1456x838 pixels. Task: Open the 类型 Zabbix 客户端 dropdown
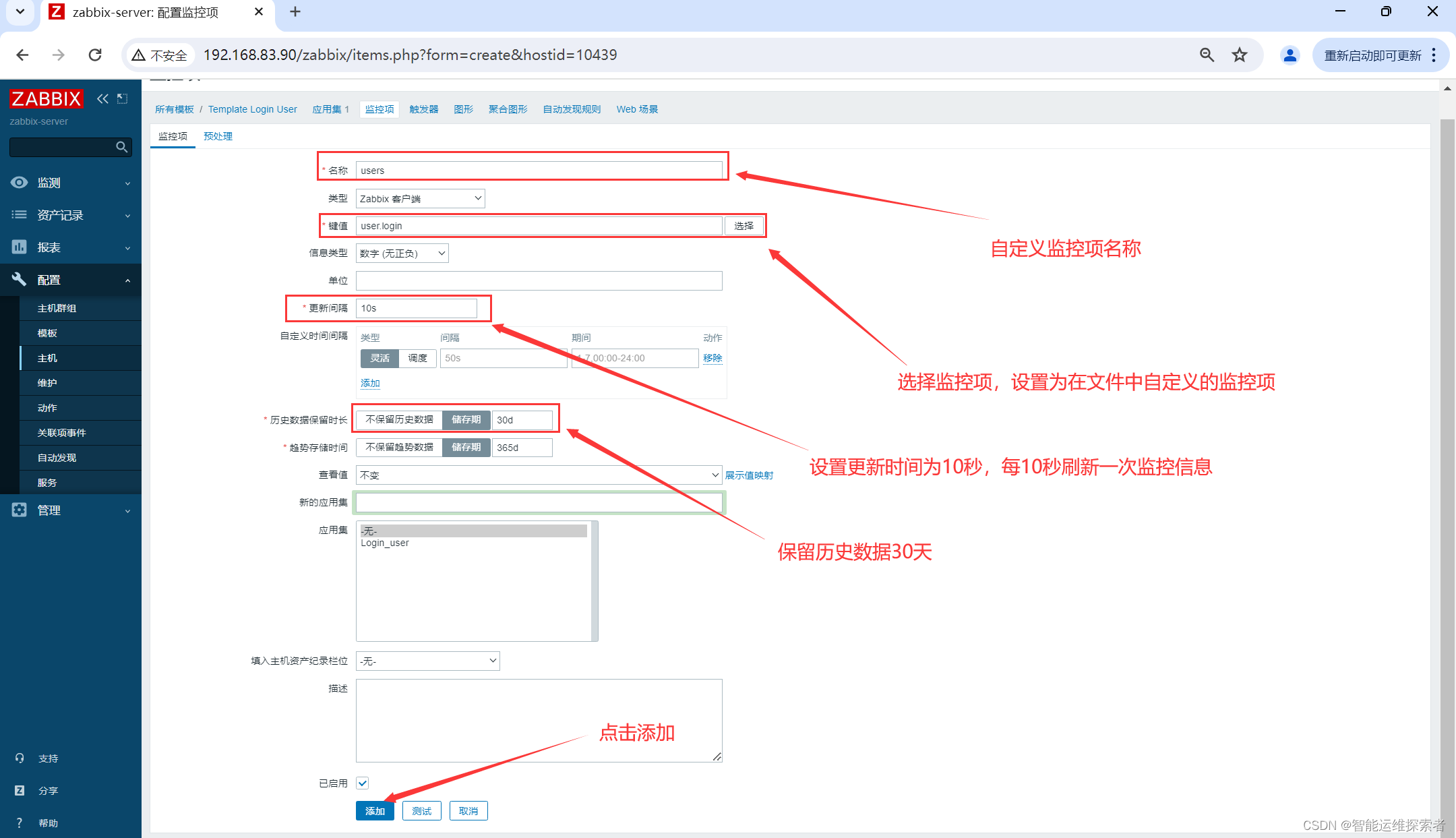420,199
